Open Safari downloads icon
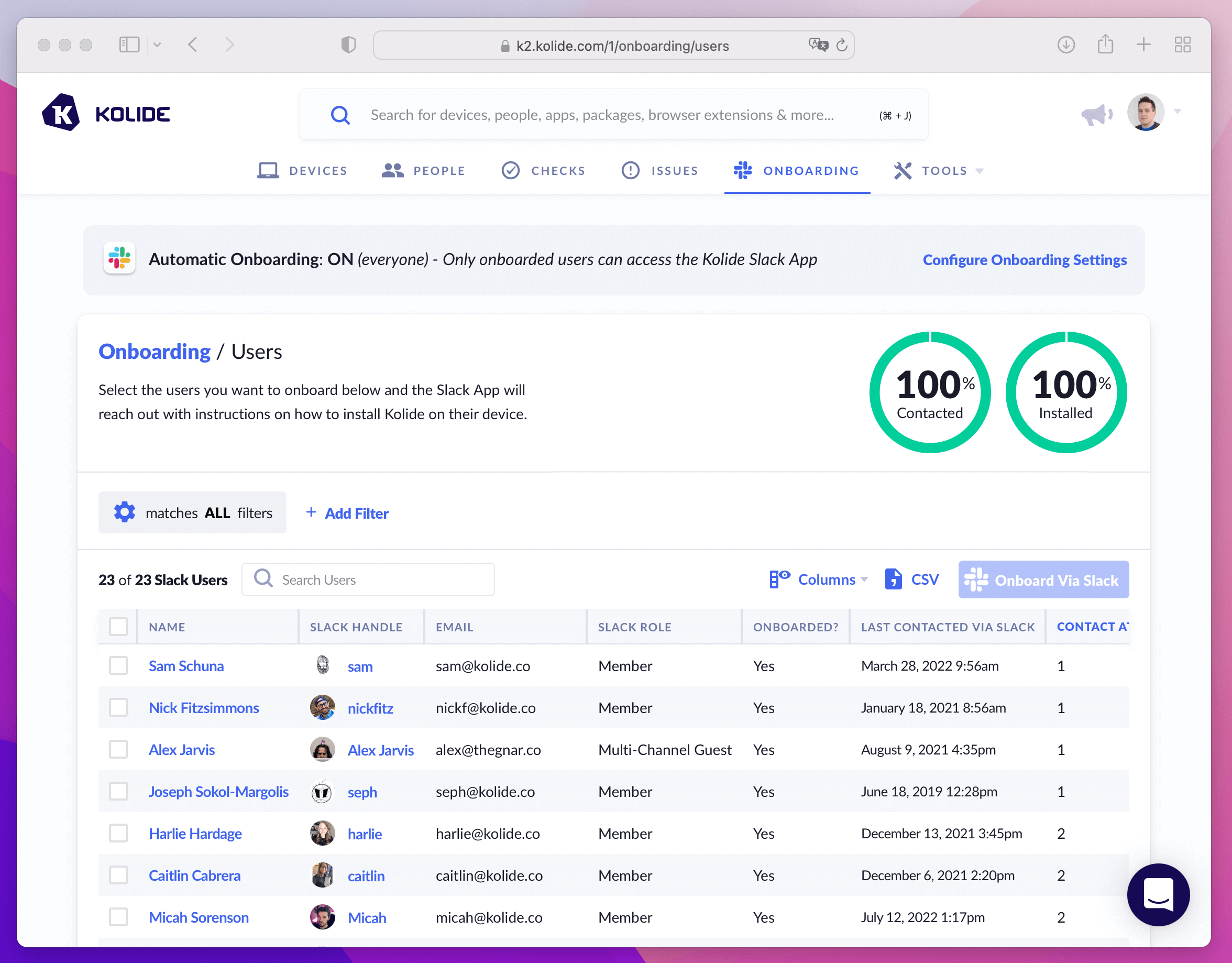The image size is (1232, 963). coord(1065,45)
